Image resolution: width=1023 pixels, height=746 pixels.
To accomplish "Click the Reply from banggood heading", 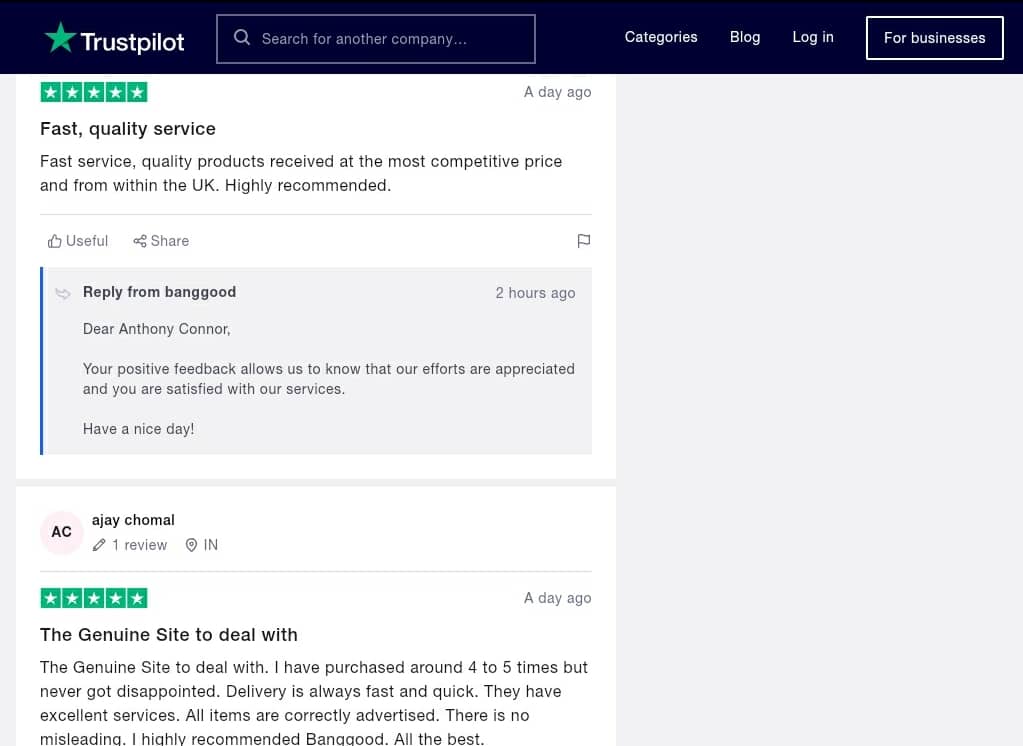I will pos(159,292).
